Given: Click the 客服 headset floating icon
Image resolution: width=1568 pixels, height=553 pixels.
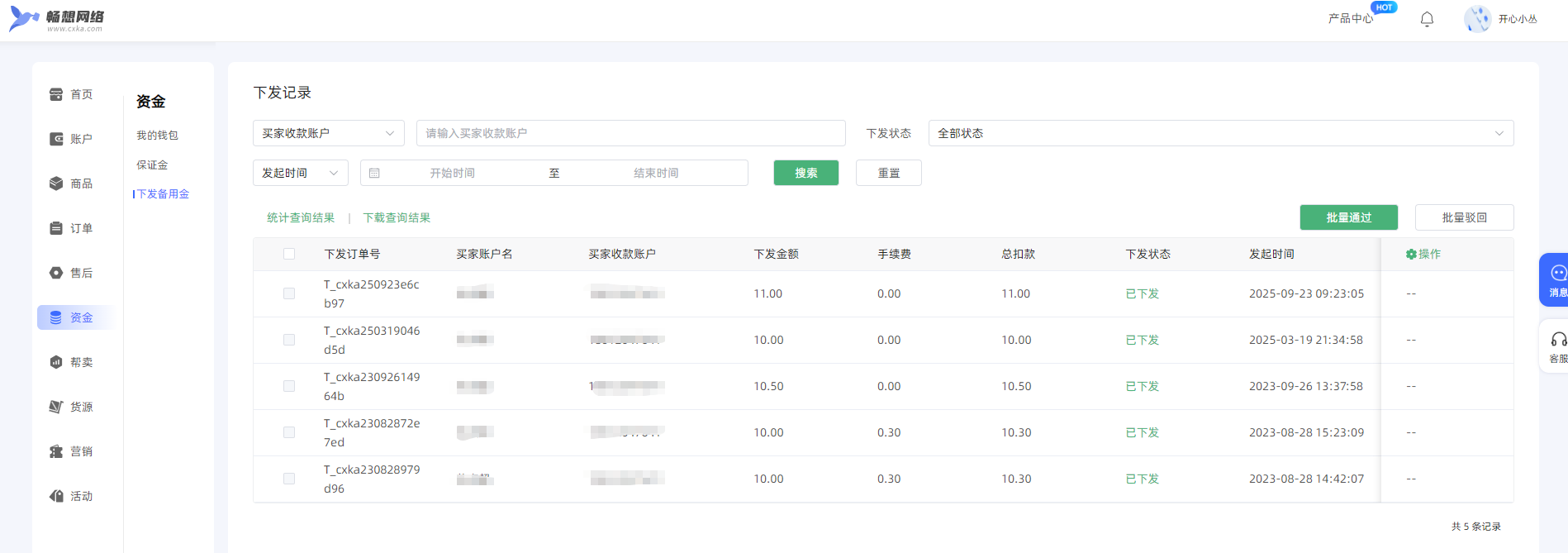Looking at the screenshot, I should tap(1558, 340).
